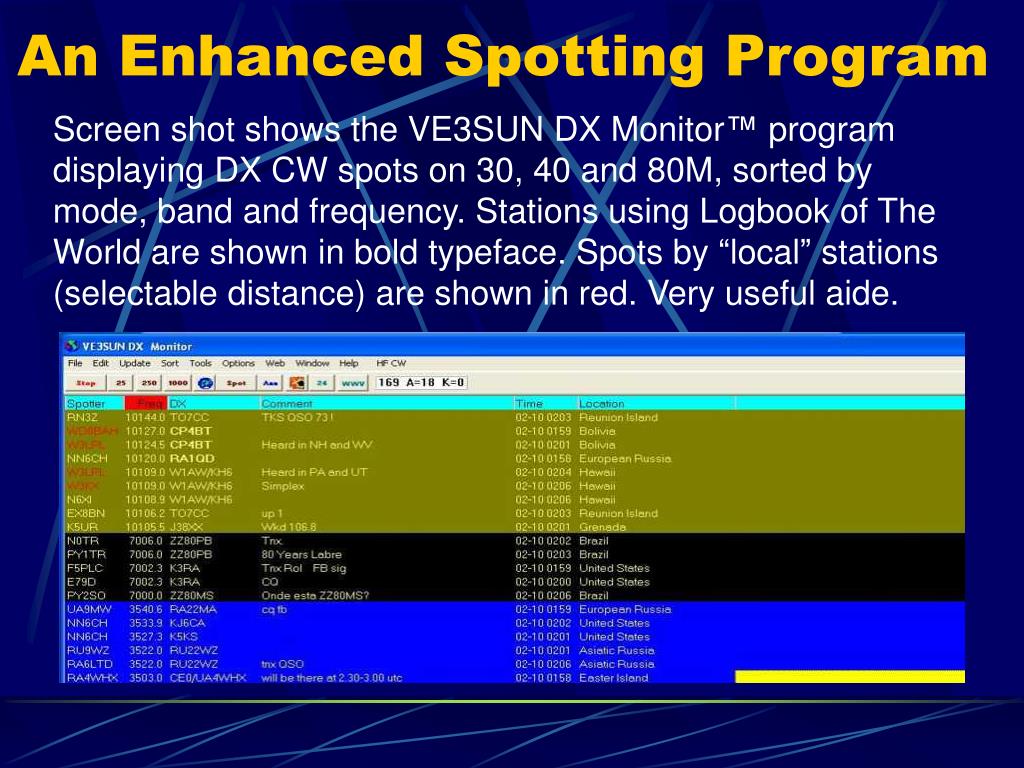
Task: Select DX callsign RA1QD
Action: pyautogui.click(x=192, y=458)
